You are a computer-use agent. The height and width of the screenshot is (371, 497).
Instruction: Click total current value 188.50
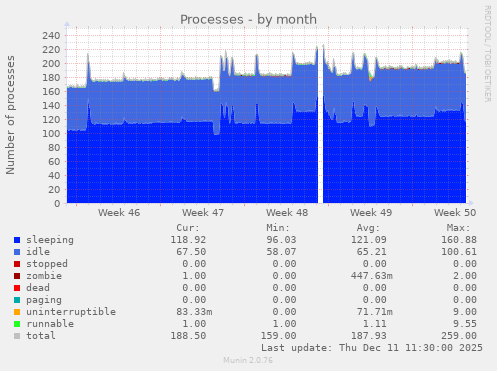[188, 336]
